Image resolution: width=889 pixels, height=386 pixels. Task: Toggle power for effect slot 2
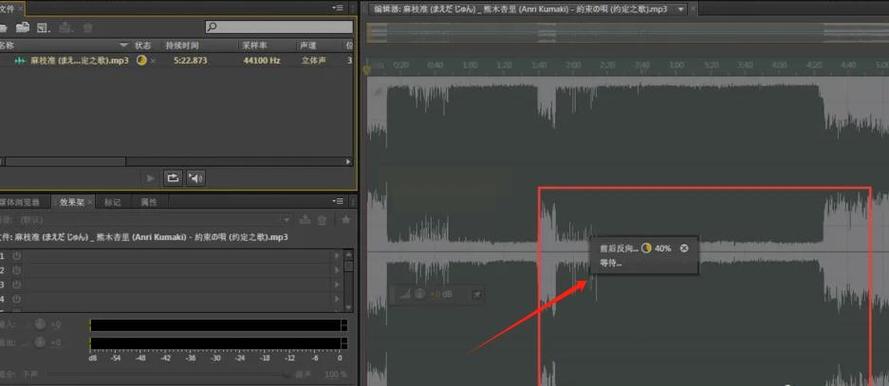pos(17,270)
